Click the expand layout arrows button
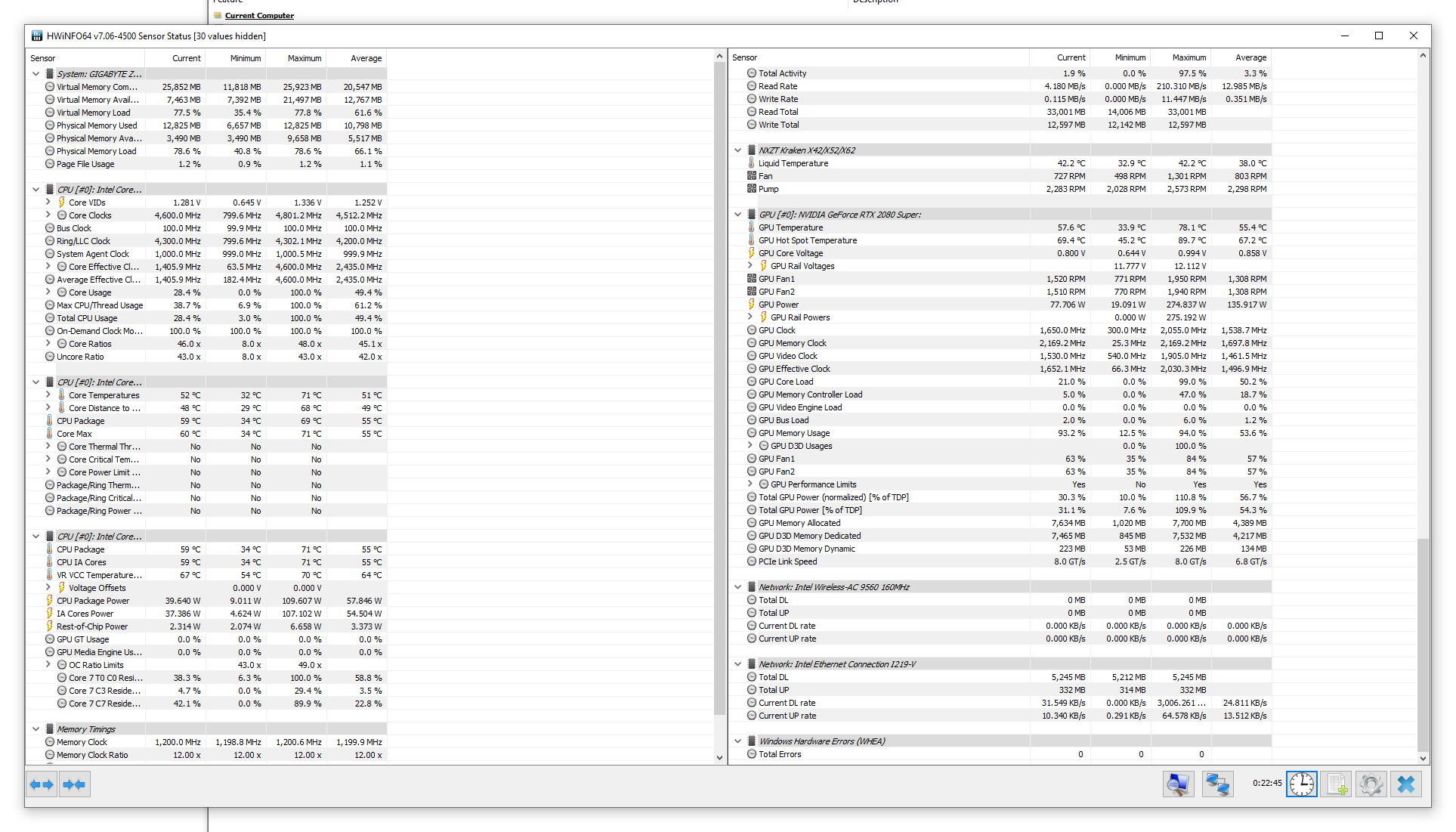Image resolution: width=1456 pixels, height=832 pixels. [x=42, y=784]
